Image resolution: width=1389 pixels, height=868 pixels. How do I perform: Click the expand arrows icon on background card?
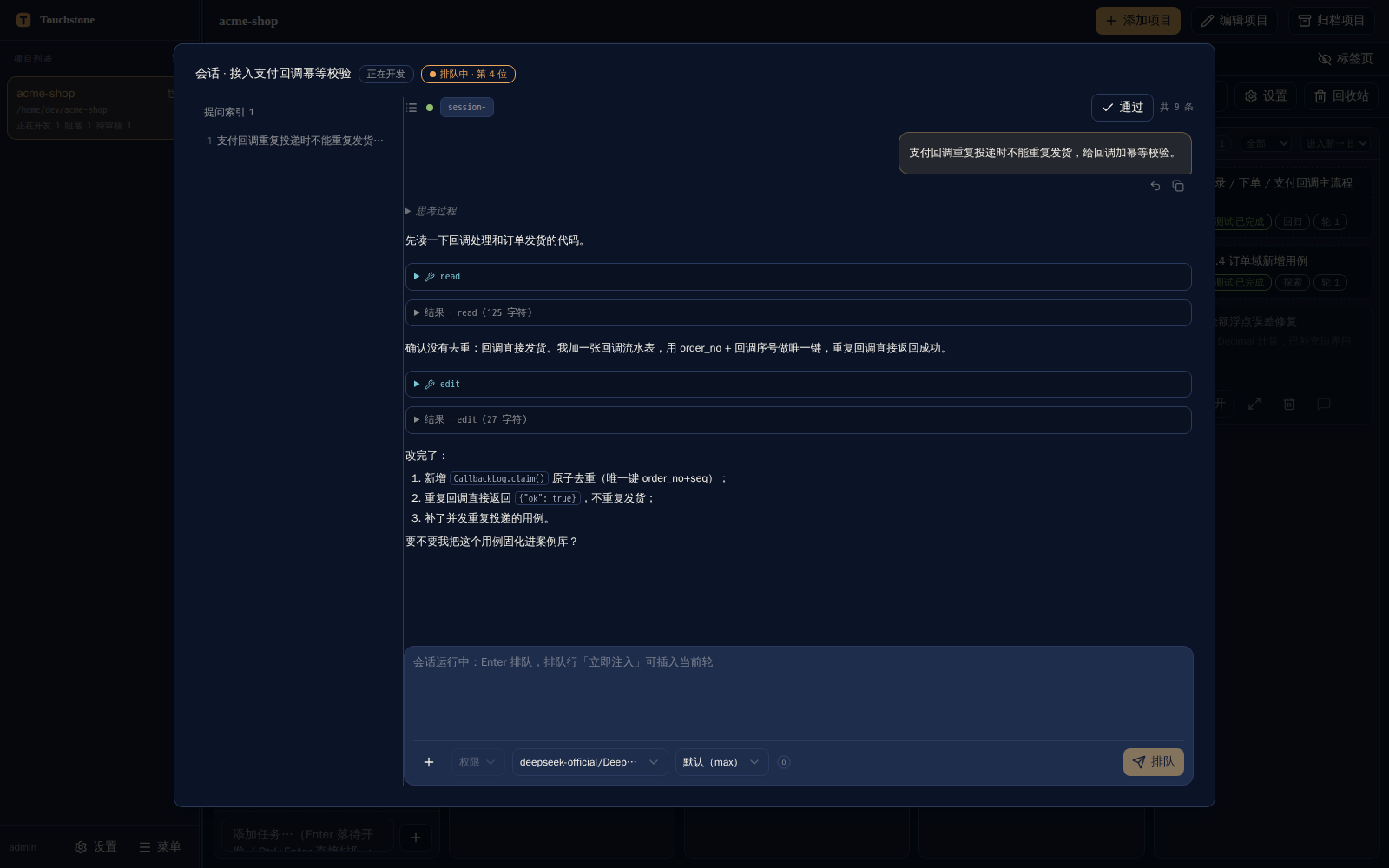pyautogui.click(x=1254, y=404)
